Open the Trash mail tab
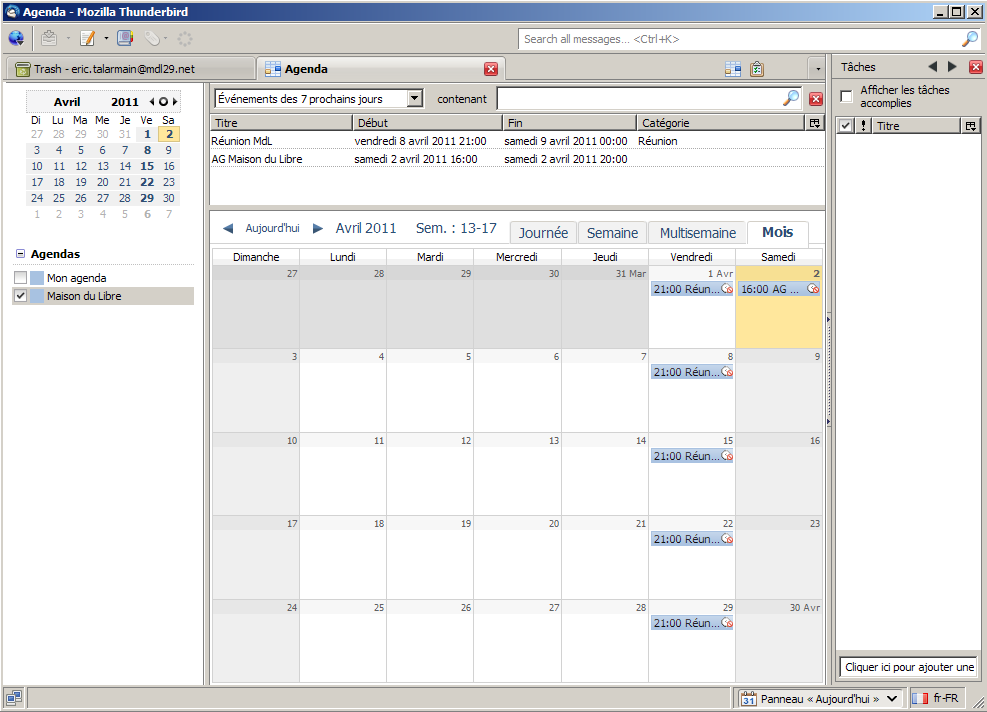Screen dimensions: 987x712 (127, 69)
